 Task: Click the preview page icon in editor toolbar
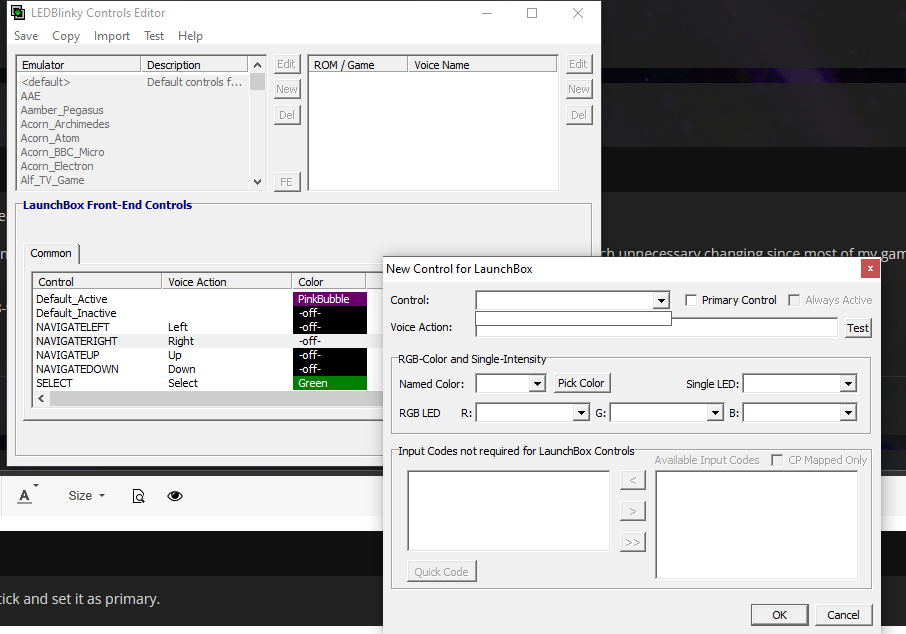click(139, 496)
